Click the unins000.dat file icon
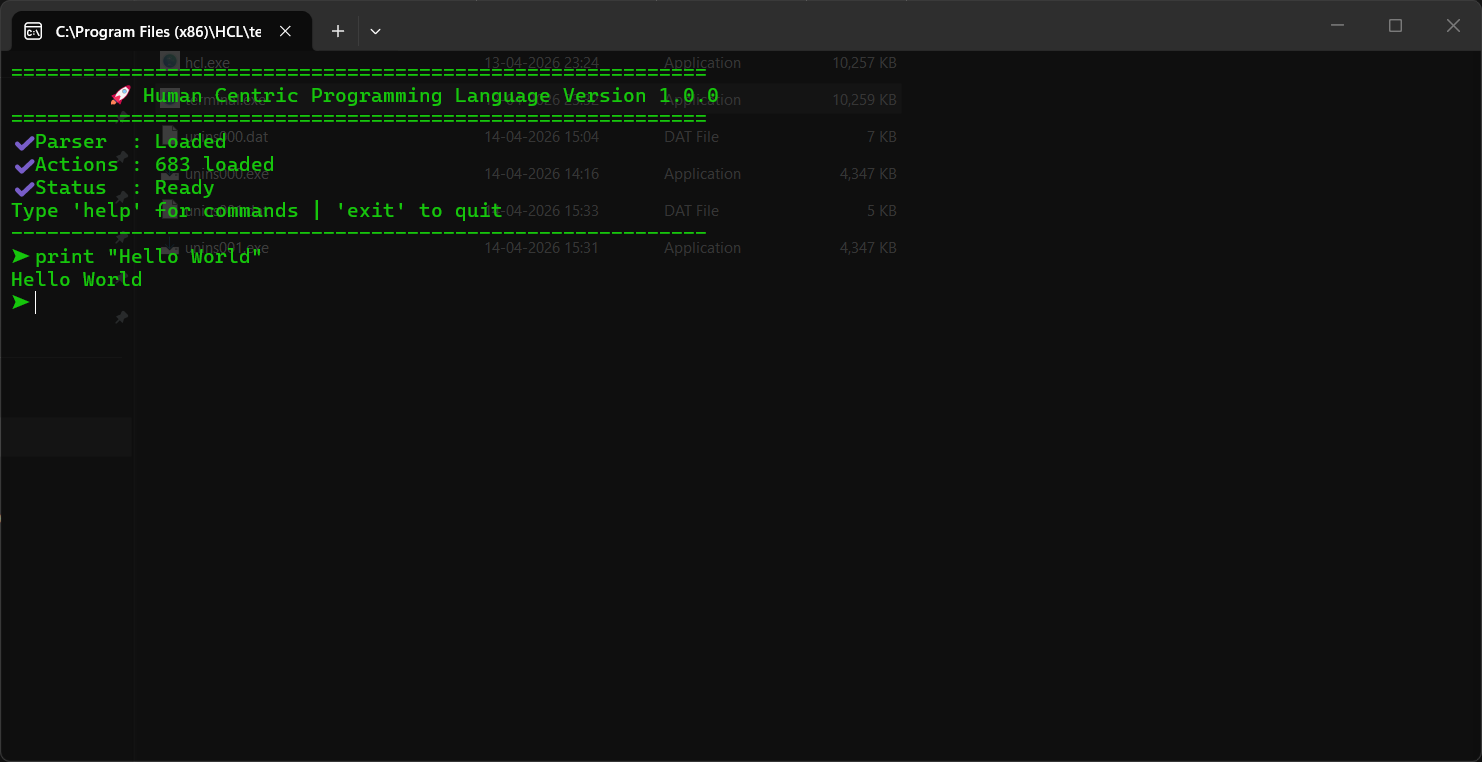This screenshot has width=1482, height=762. click(x=168, y=136)
